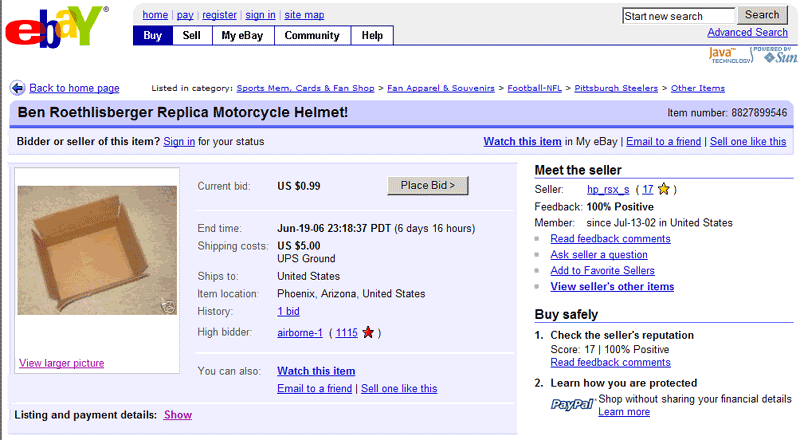
Task: Click the pay link in the top navigation
Action: pyautogui.click(x=185, y=15)
